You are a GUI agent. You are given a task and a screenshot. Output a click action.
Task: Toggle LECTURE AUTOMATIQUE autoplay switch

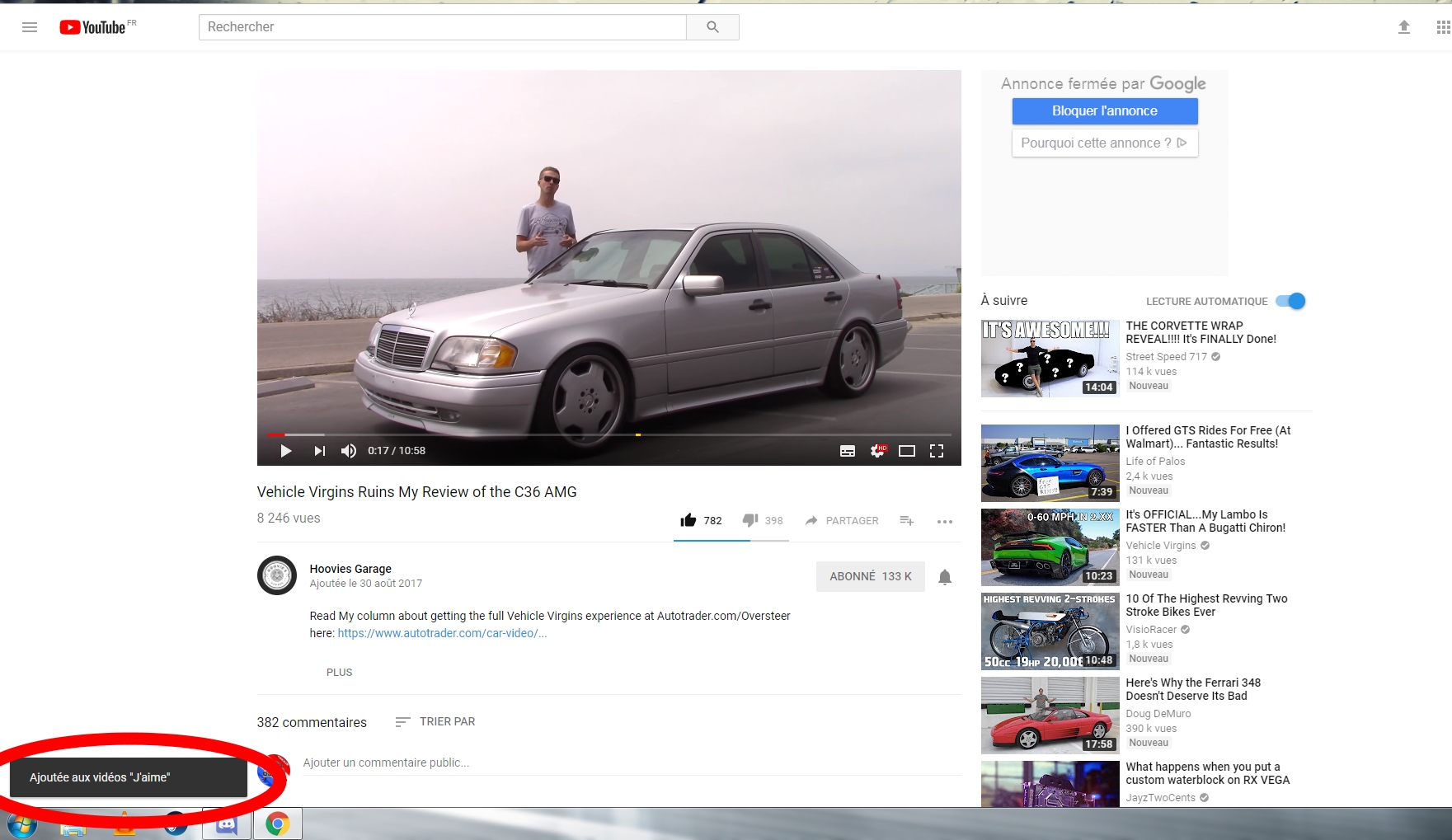click(1291, 301)
